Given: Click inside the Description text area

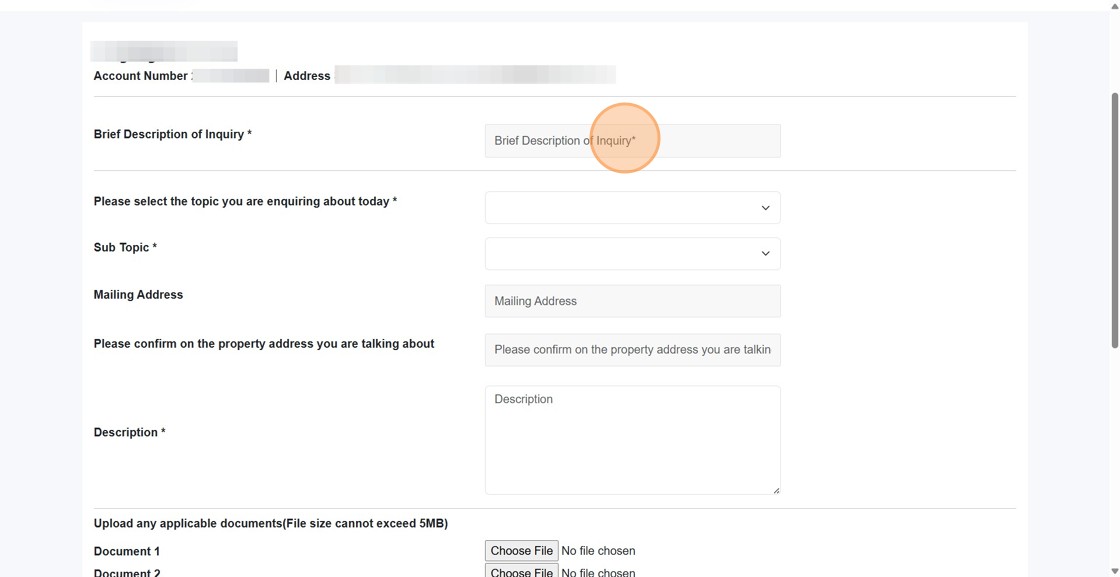Looking at the screenshot, I should pyautogui.click(x=632, y=440).
